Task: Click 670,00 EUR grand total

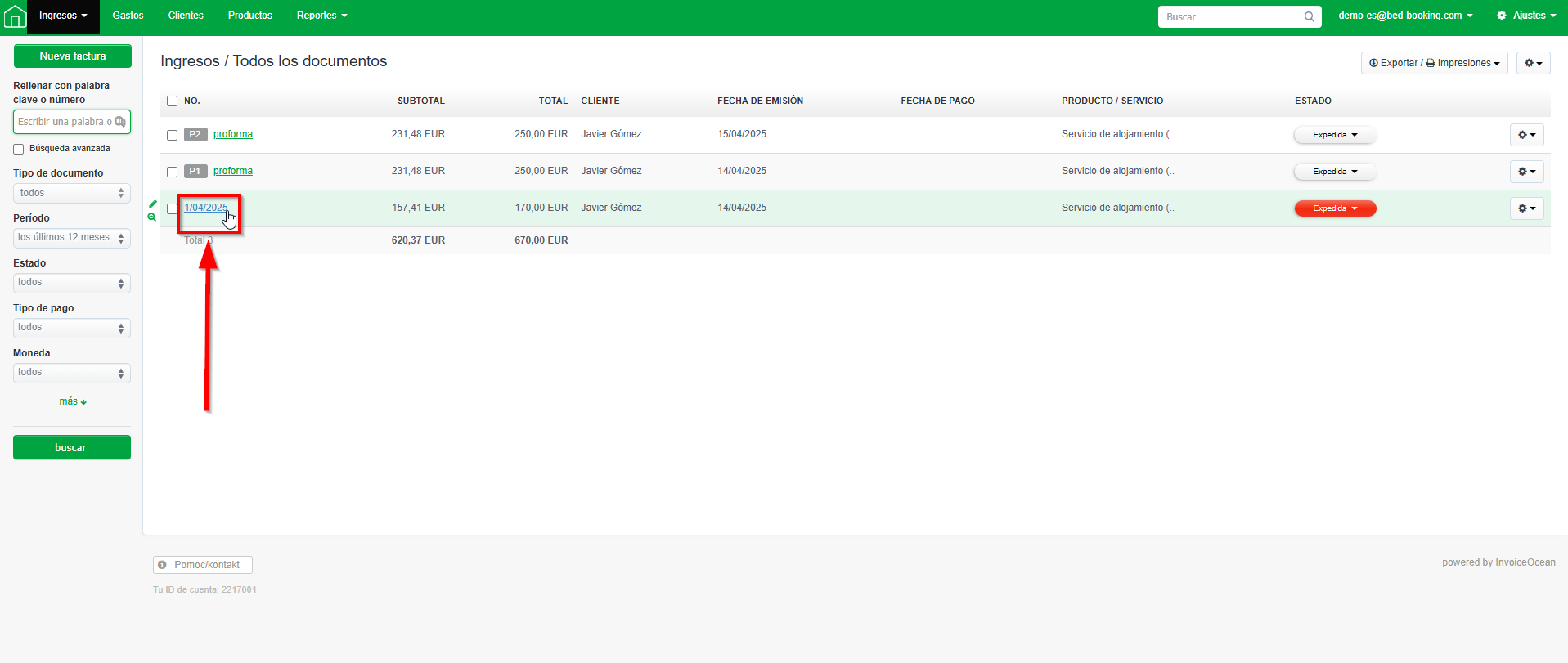Action: coord(541,240)
